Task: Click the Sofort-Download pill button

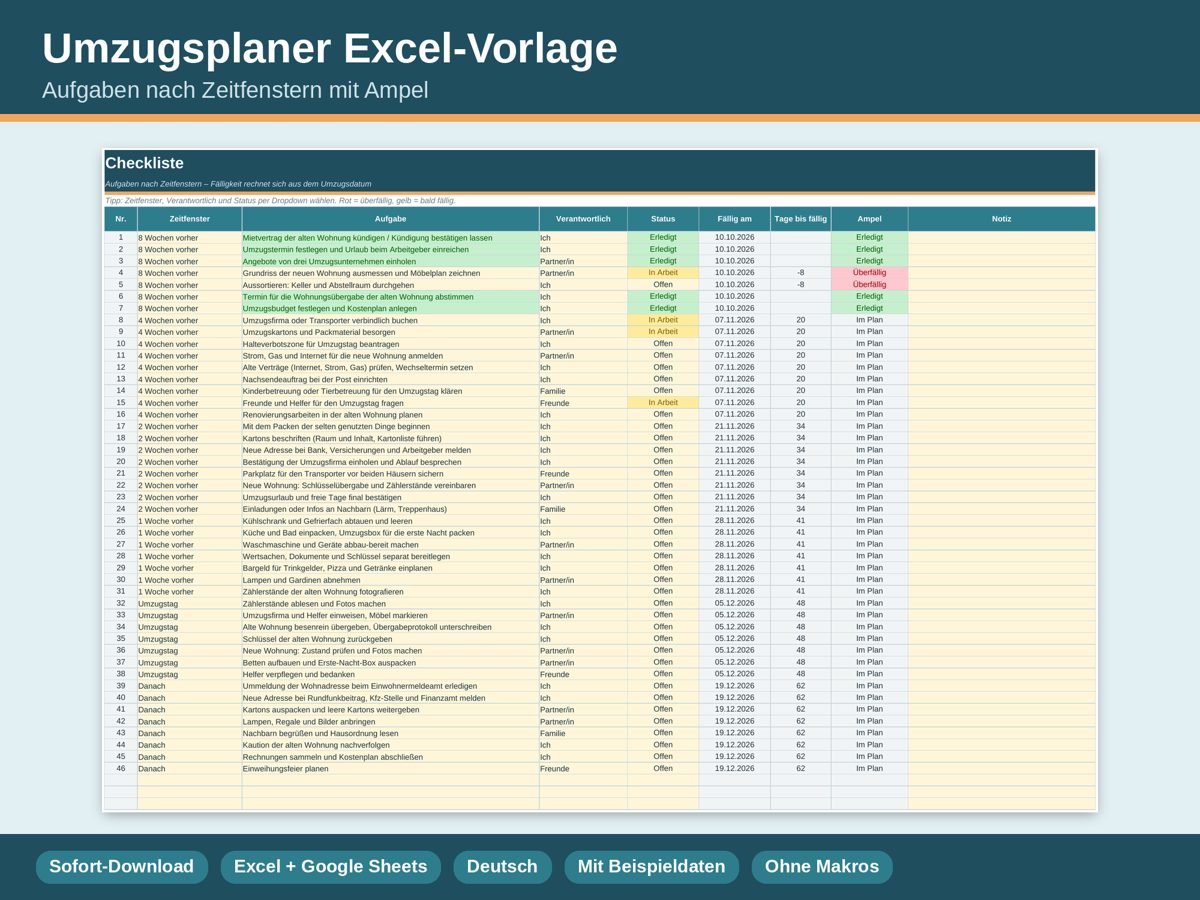Action: click(122, 867)
